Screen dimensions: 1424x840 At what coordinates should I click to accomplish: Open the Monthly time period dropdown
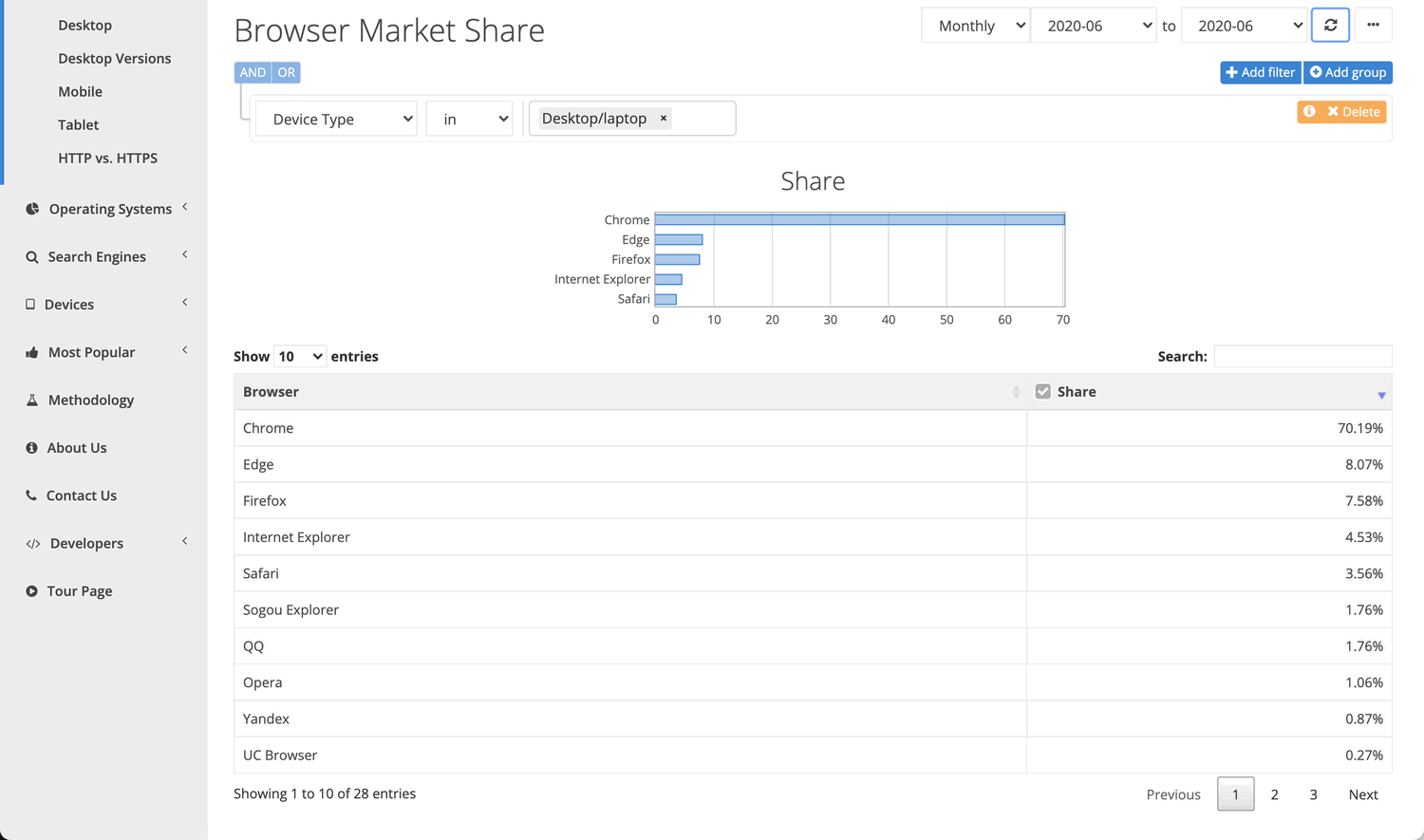pos(975,25)
